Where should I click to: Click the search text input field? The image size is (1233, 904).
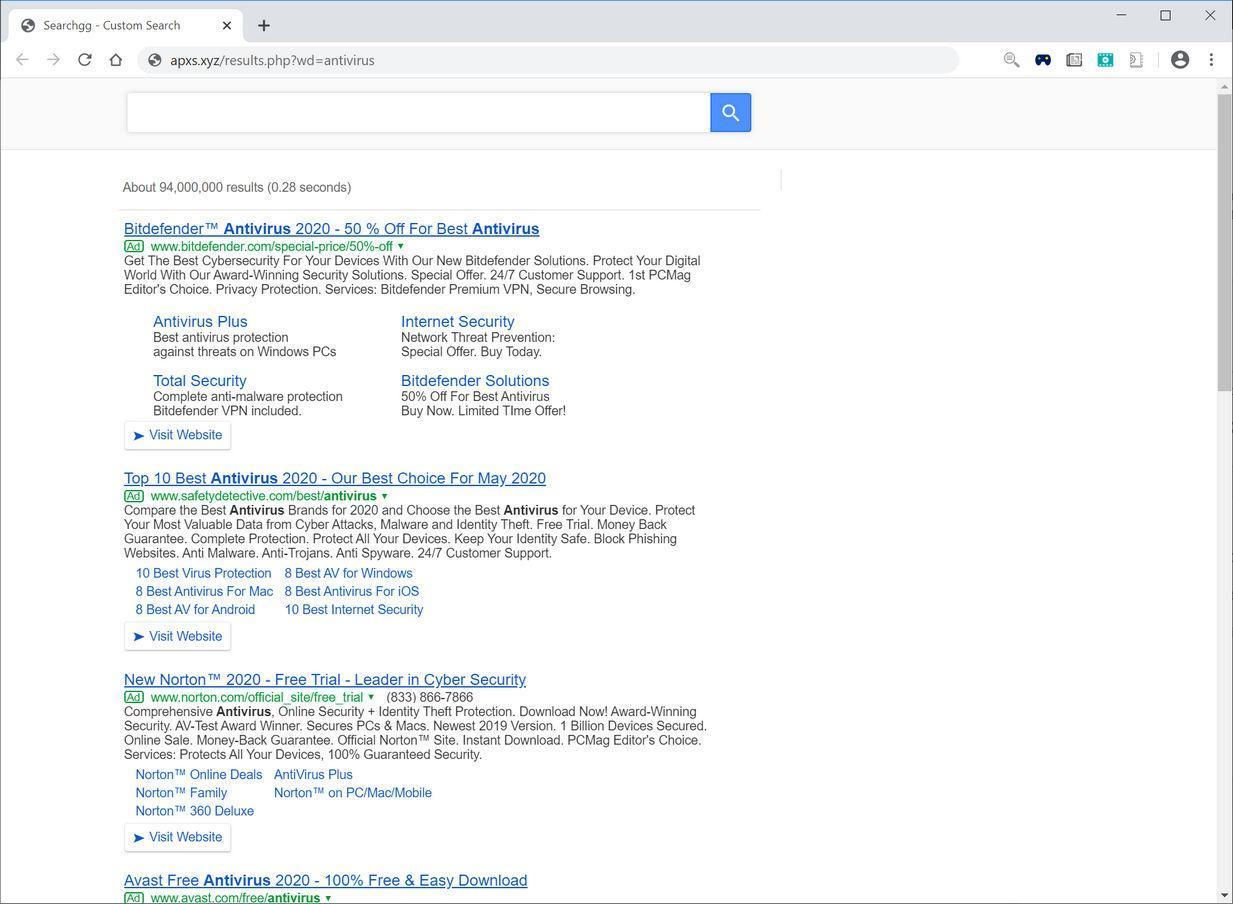(x=418, y=113)
